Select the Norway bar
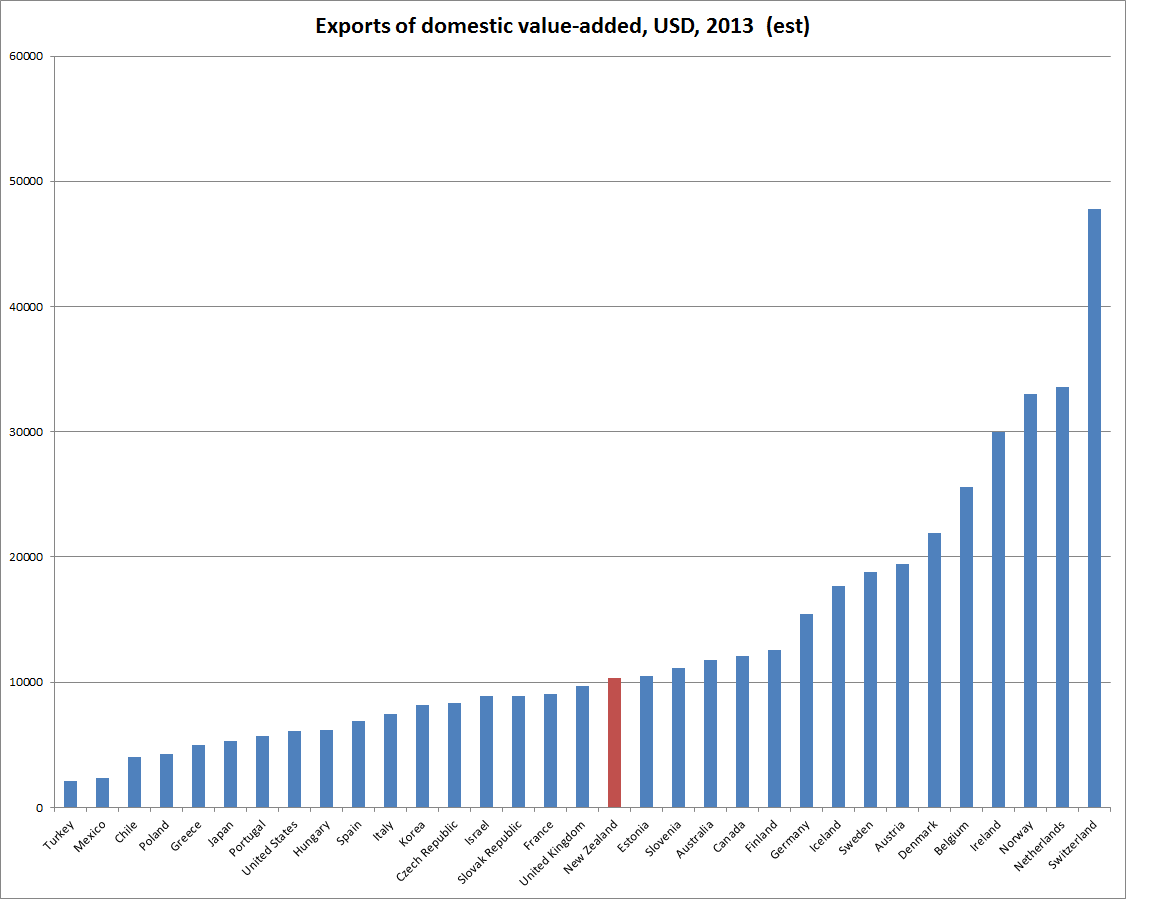Viewport: 1152px width, 899px height. [1030, 600]
